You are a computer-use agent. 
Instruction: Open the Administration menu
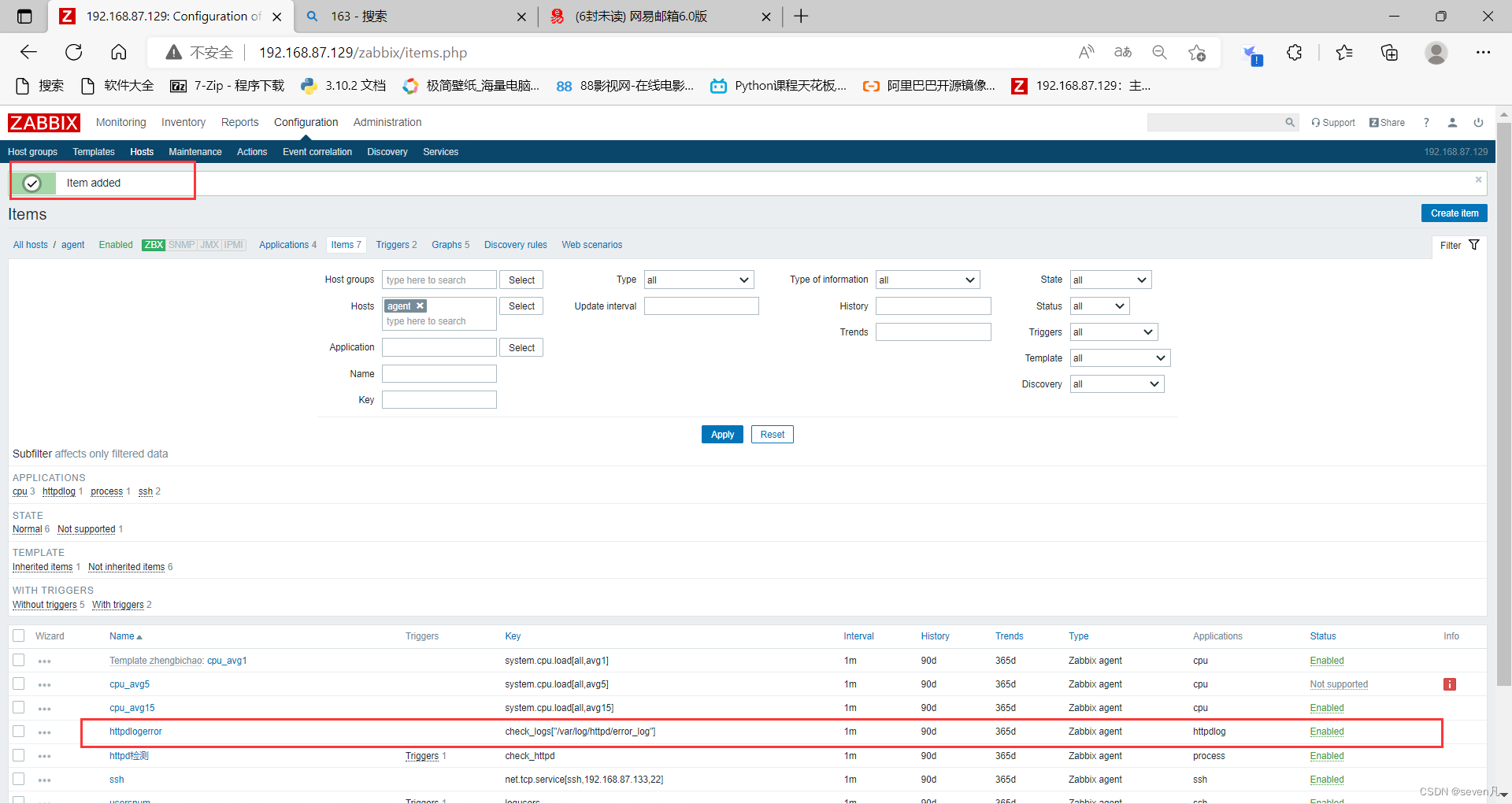click(x=387, y=122)
